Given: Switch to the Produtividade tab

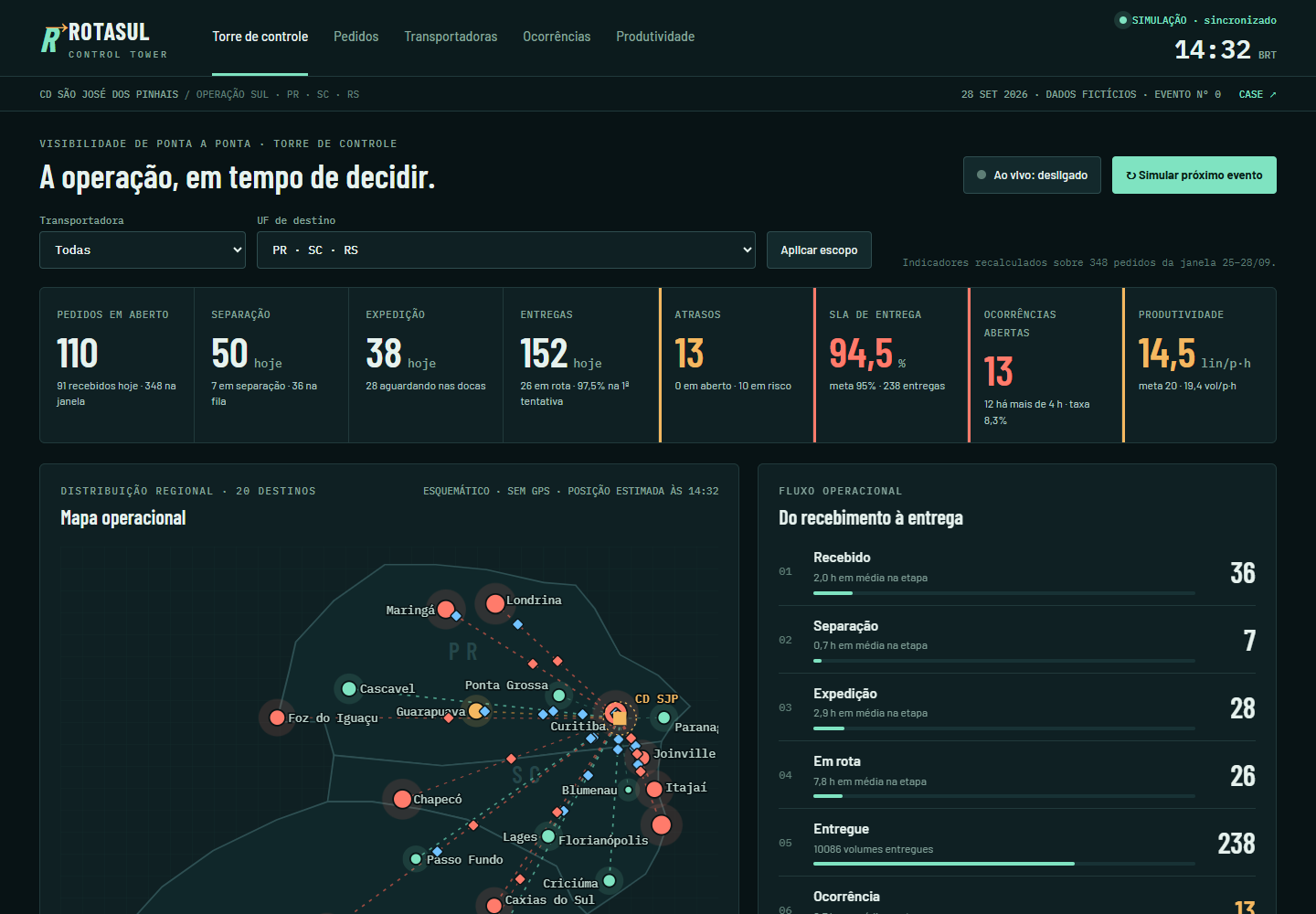Looking at the screenshot, I should coord(655,37).
